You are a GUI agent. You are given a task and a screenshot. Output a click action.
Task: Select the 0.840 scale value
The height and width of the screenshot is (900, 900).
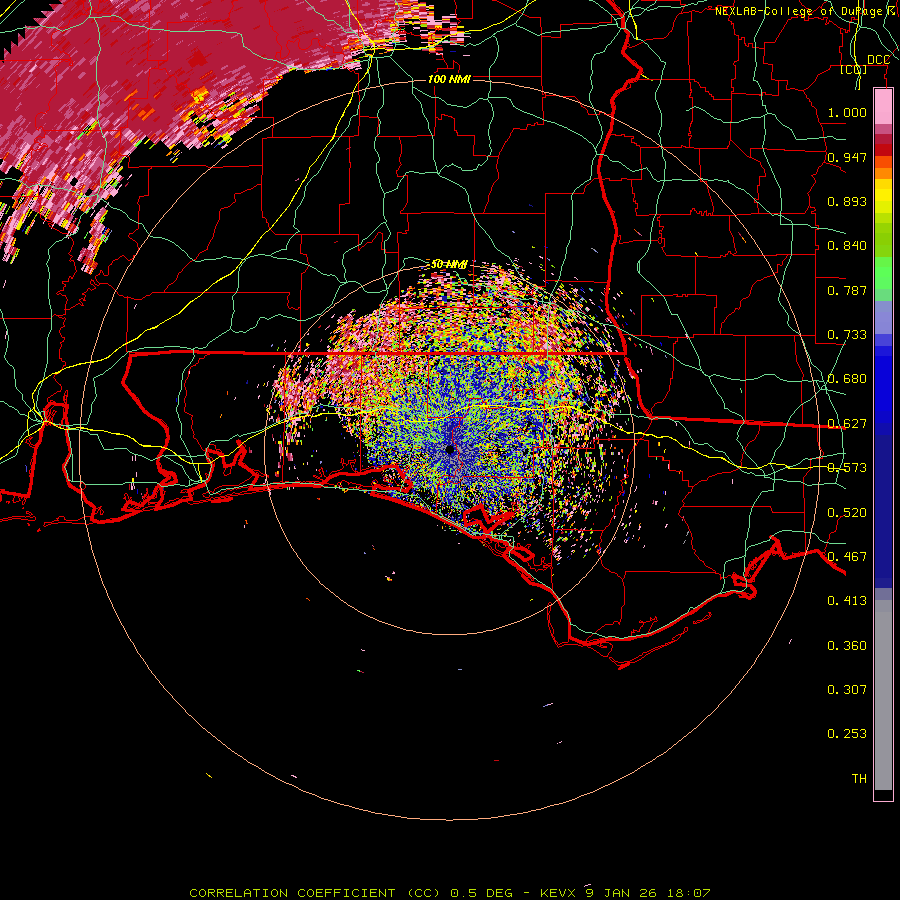(847, 246)
